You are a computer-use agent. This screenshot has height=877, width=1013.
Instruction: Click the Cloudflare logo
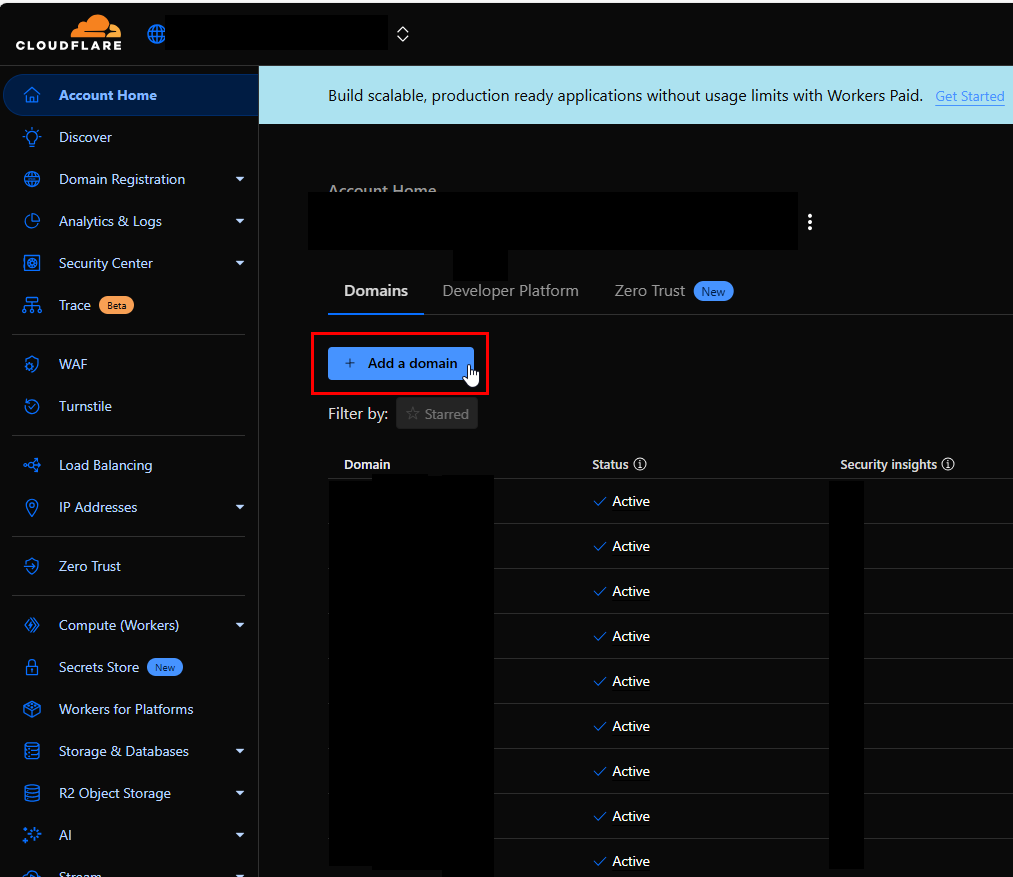point(68,33)
